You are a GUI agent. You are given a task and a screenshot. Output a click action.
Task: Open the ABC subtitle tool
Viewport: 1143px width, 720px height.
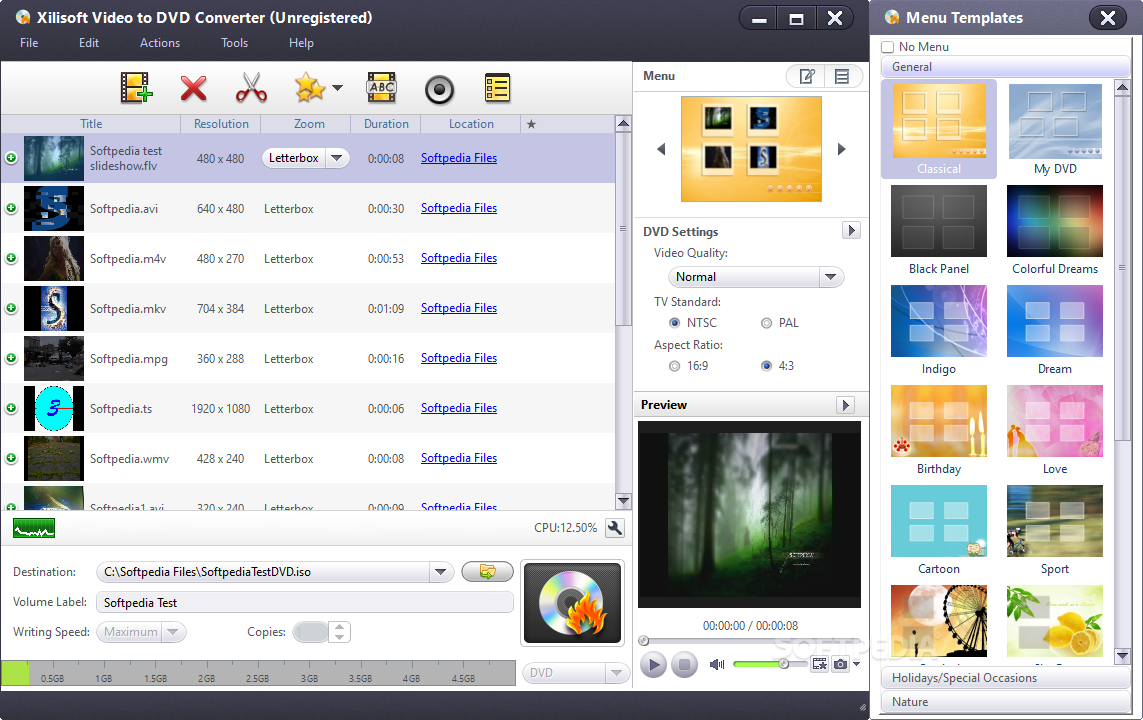tap(381, 88)
